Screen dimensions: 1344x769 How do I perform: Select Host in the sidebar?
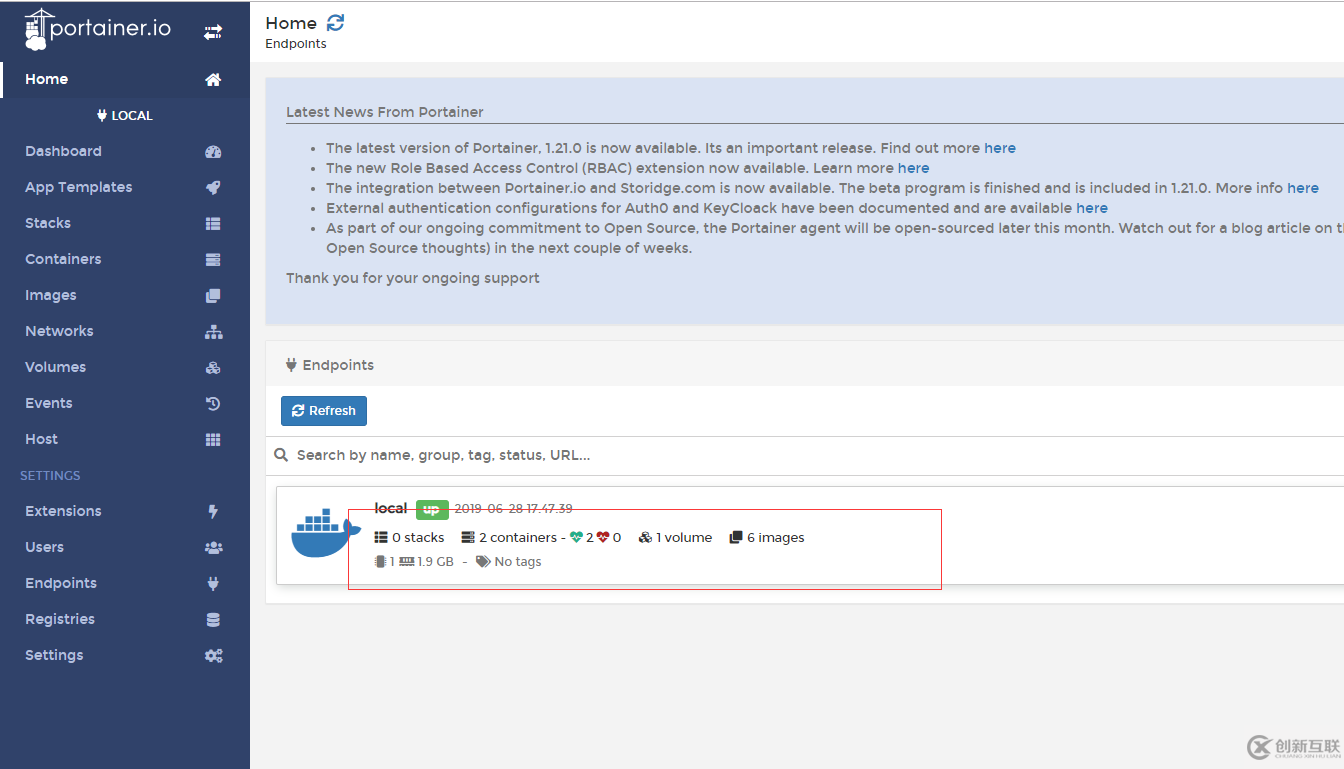[125, 440]
